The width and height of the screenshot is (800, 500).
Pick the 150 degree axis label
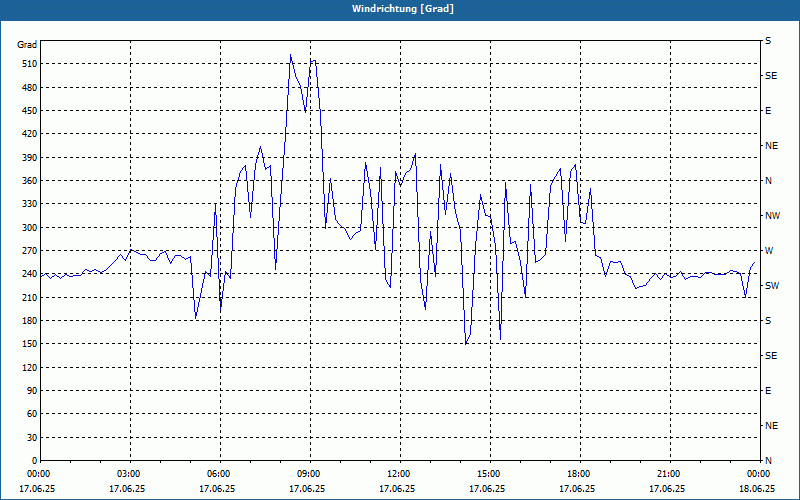(x=30, y=344)
